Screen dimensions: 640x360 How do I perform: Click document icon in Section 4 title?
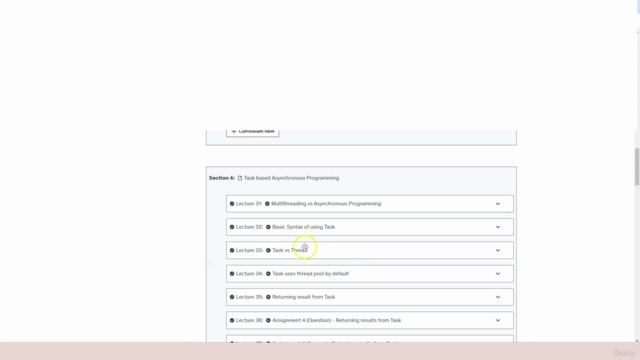click(x=240, y=178)
